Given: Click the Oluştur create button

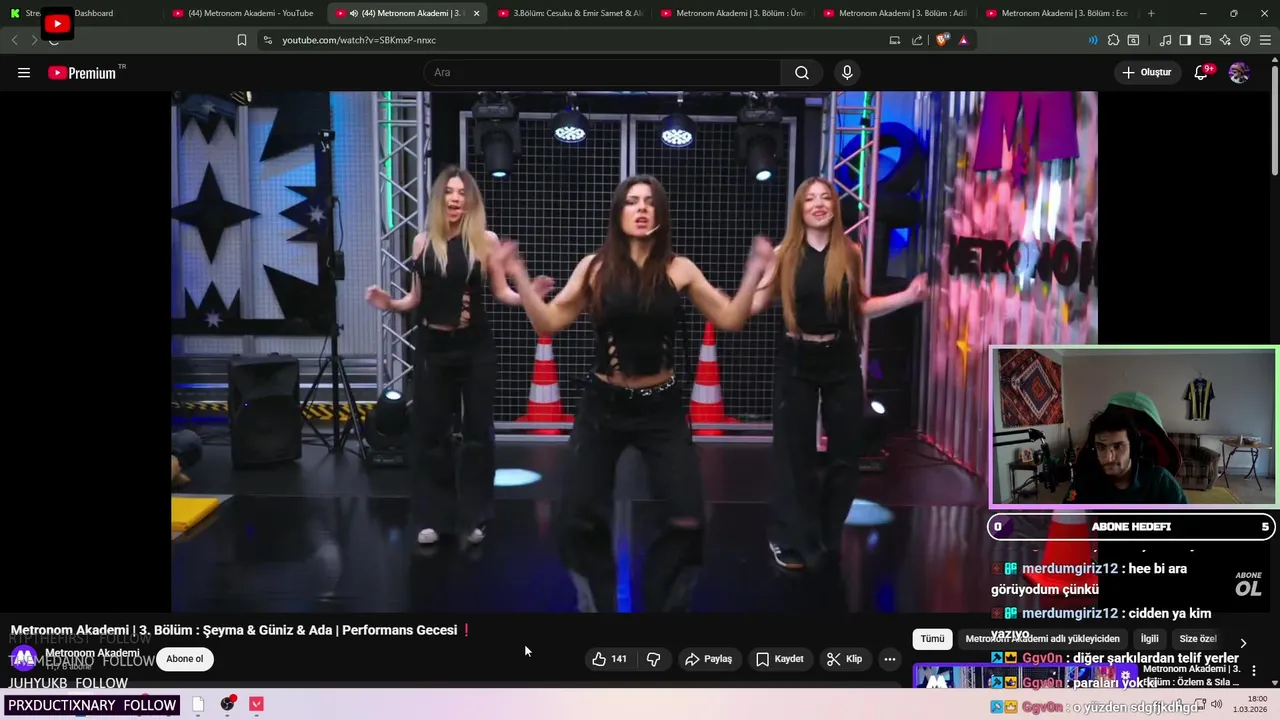Looking at the screenshot, I should (1146, 73).
